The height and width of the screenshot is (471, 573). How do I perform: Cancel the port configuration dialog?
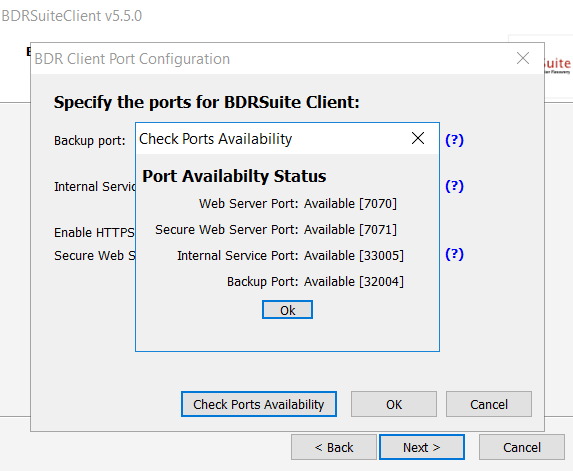489,404
